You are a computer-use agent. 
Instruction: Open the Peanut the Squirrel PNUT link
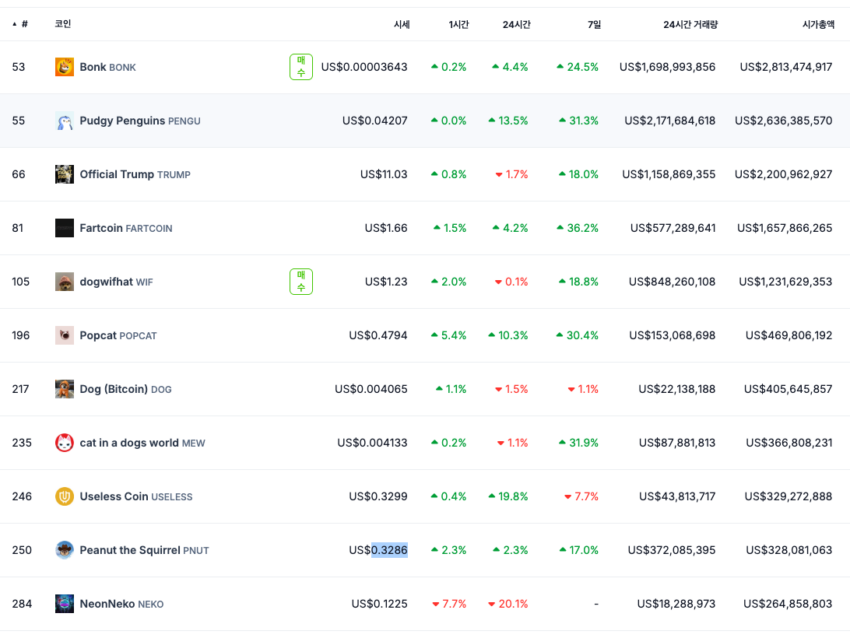pyautogui.click(x=144, y=550)
